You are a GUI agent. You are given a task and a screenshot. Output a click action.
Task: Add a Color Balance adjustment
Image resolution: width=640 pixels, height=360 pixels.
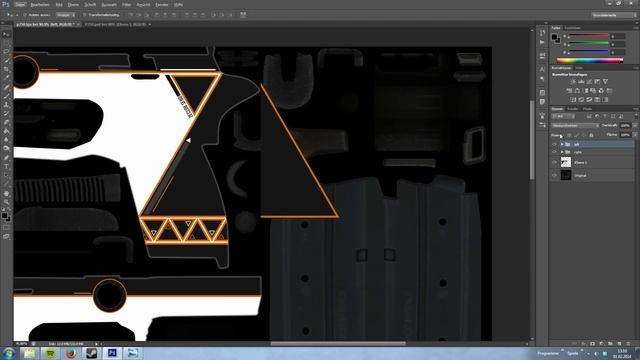click(x=577, y=91)
